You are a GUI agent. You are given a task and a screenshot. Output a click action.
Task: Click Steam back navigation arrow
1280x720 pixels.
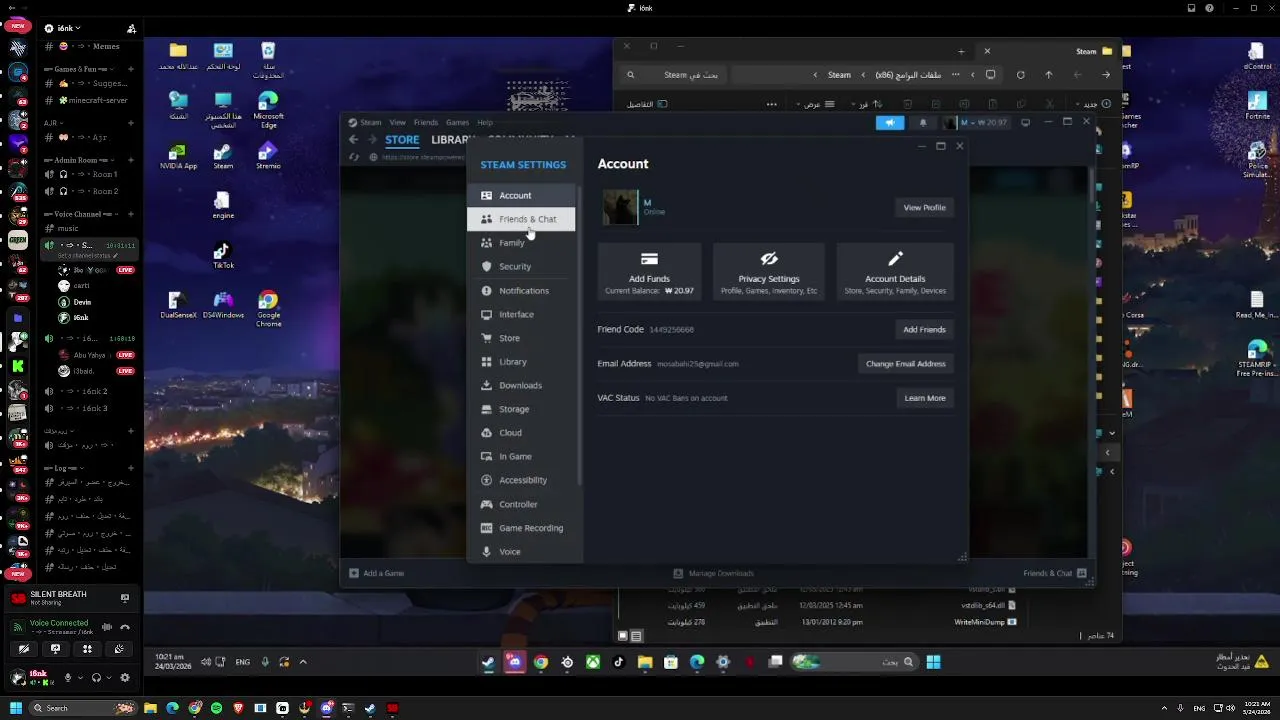coord(353,140)
